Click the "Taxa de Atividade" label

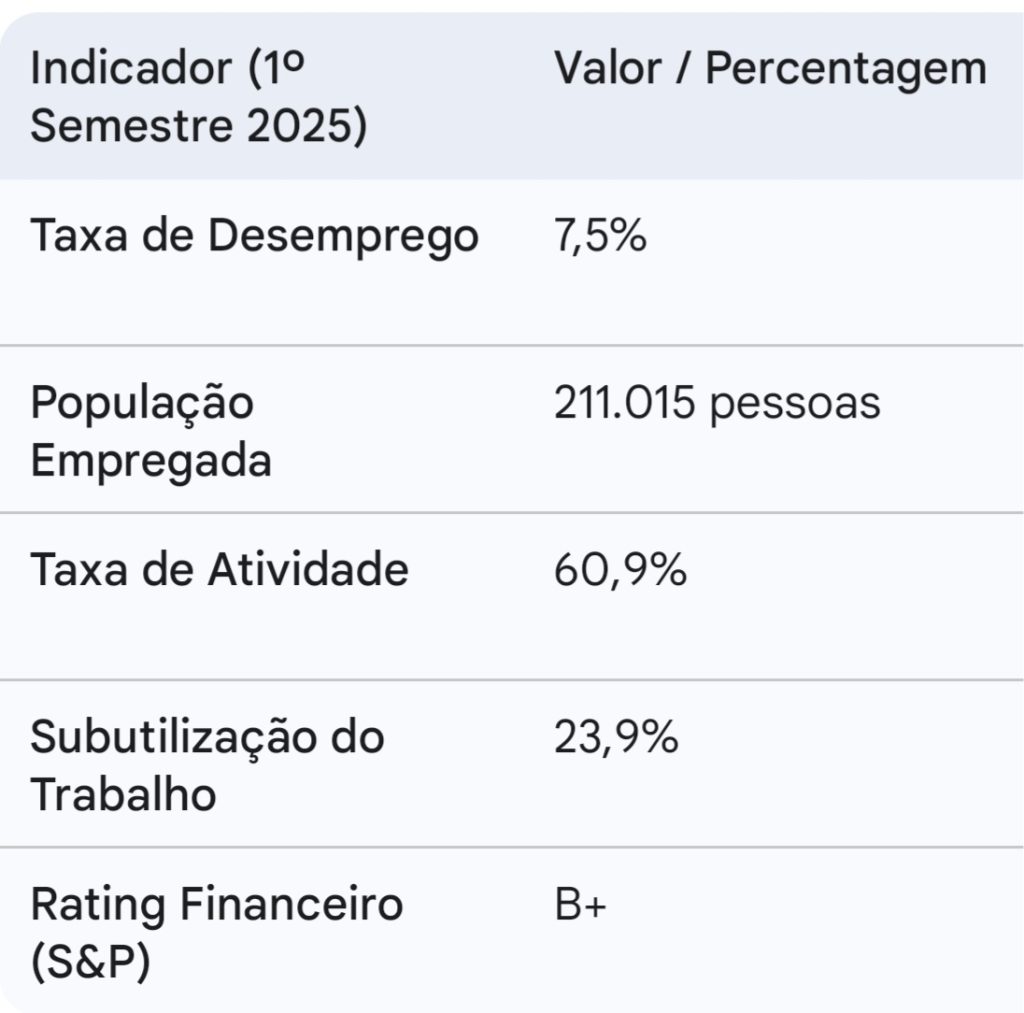[x=219, y=570]
